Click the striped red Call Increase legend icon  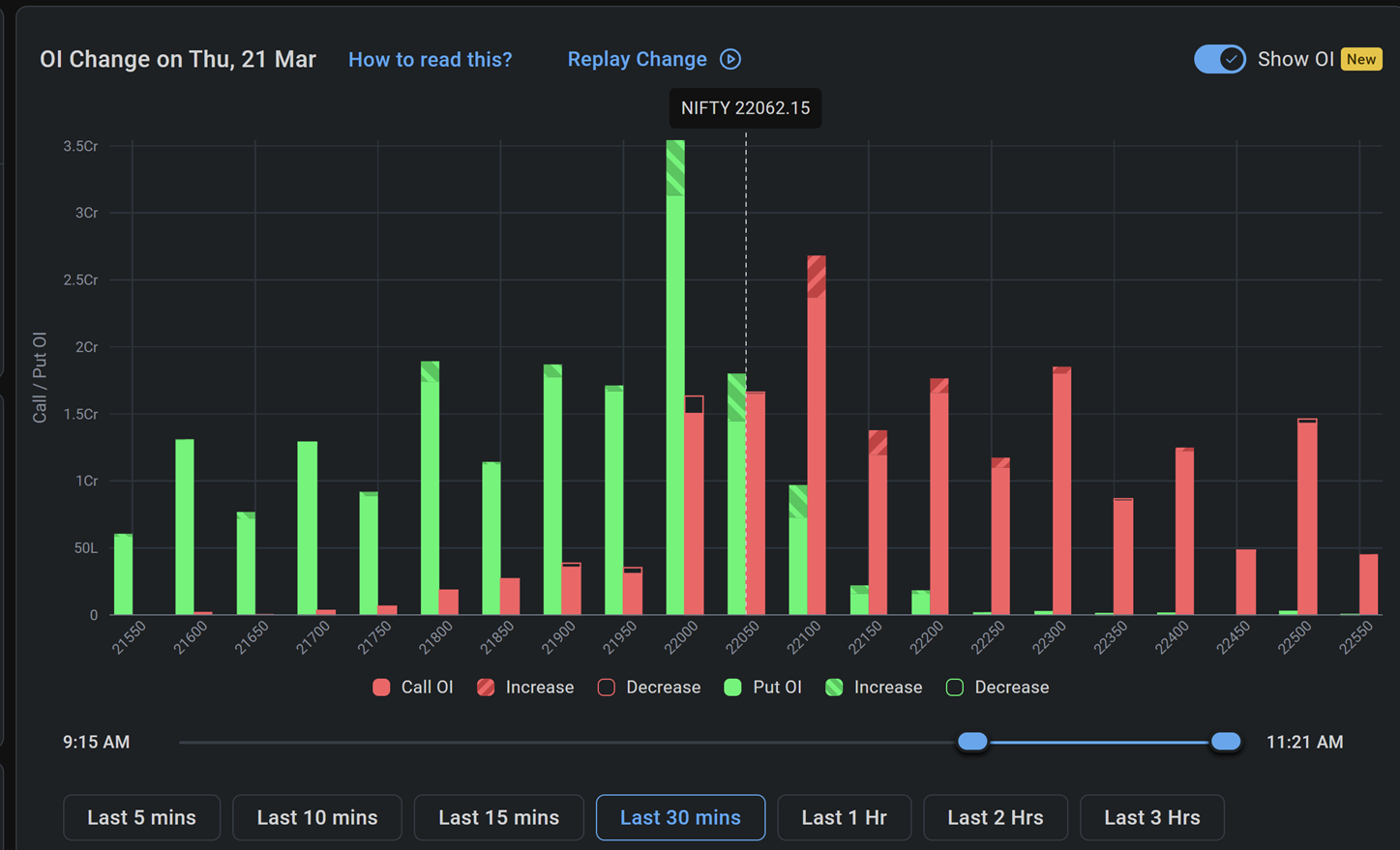point(486,688)
